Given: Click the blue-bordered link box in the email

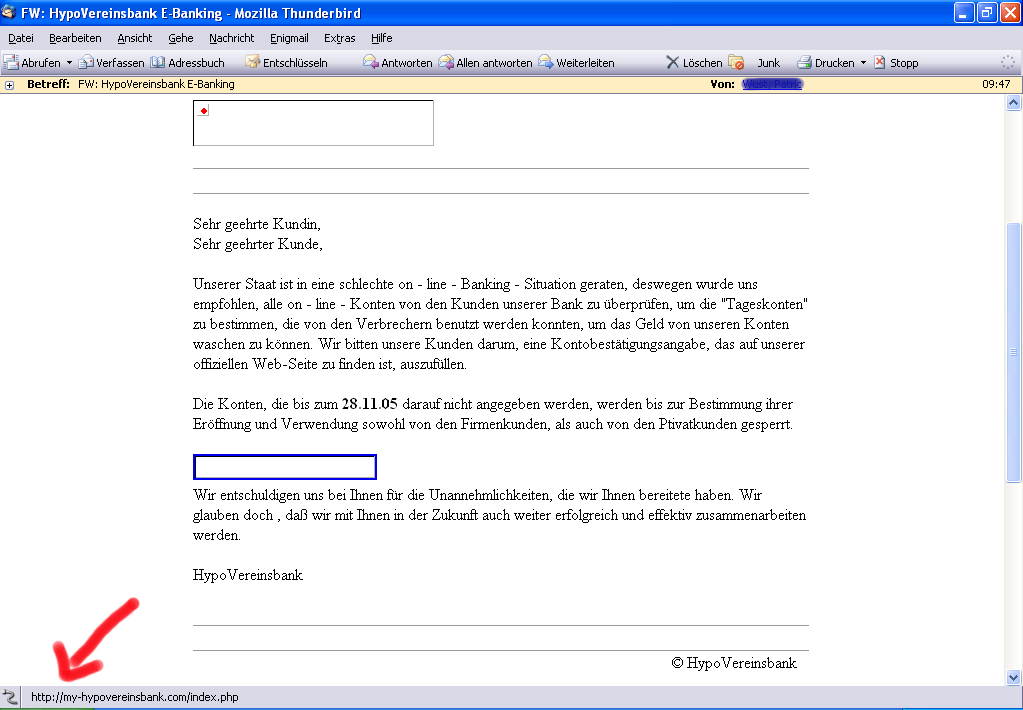Looking at the screenshot, I should tap(285, 467).
